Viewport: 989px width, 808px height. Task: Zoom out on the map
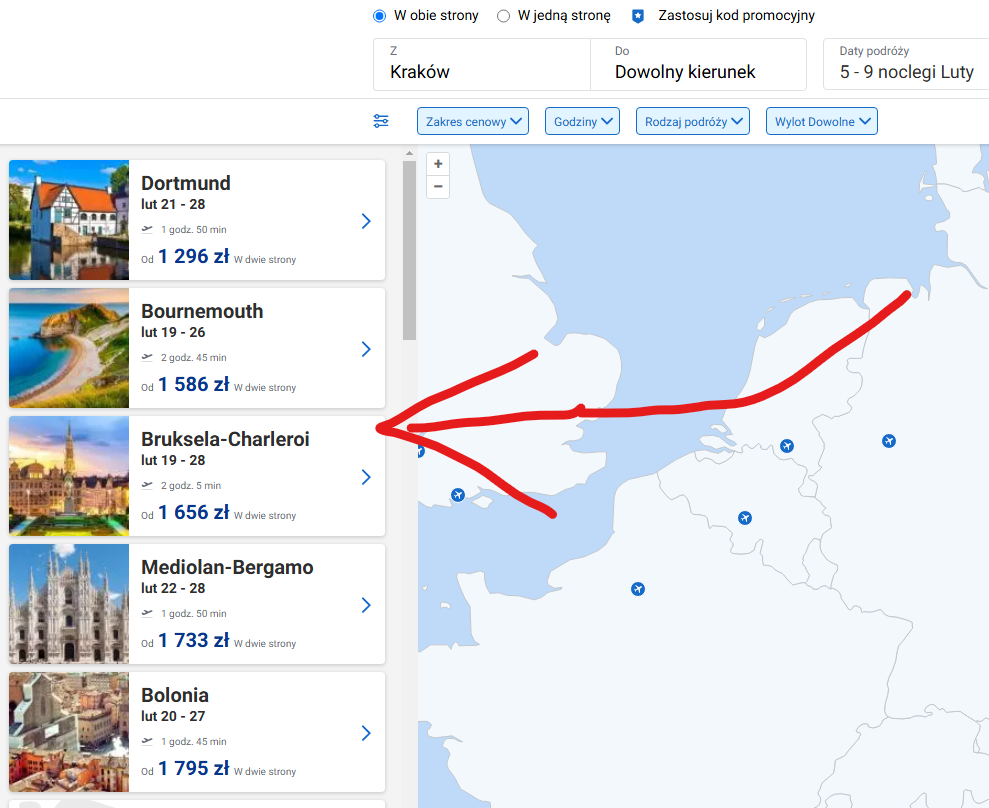(438, 187)
